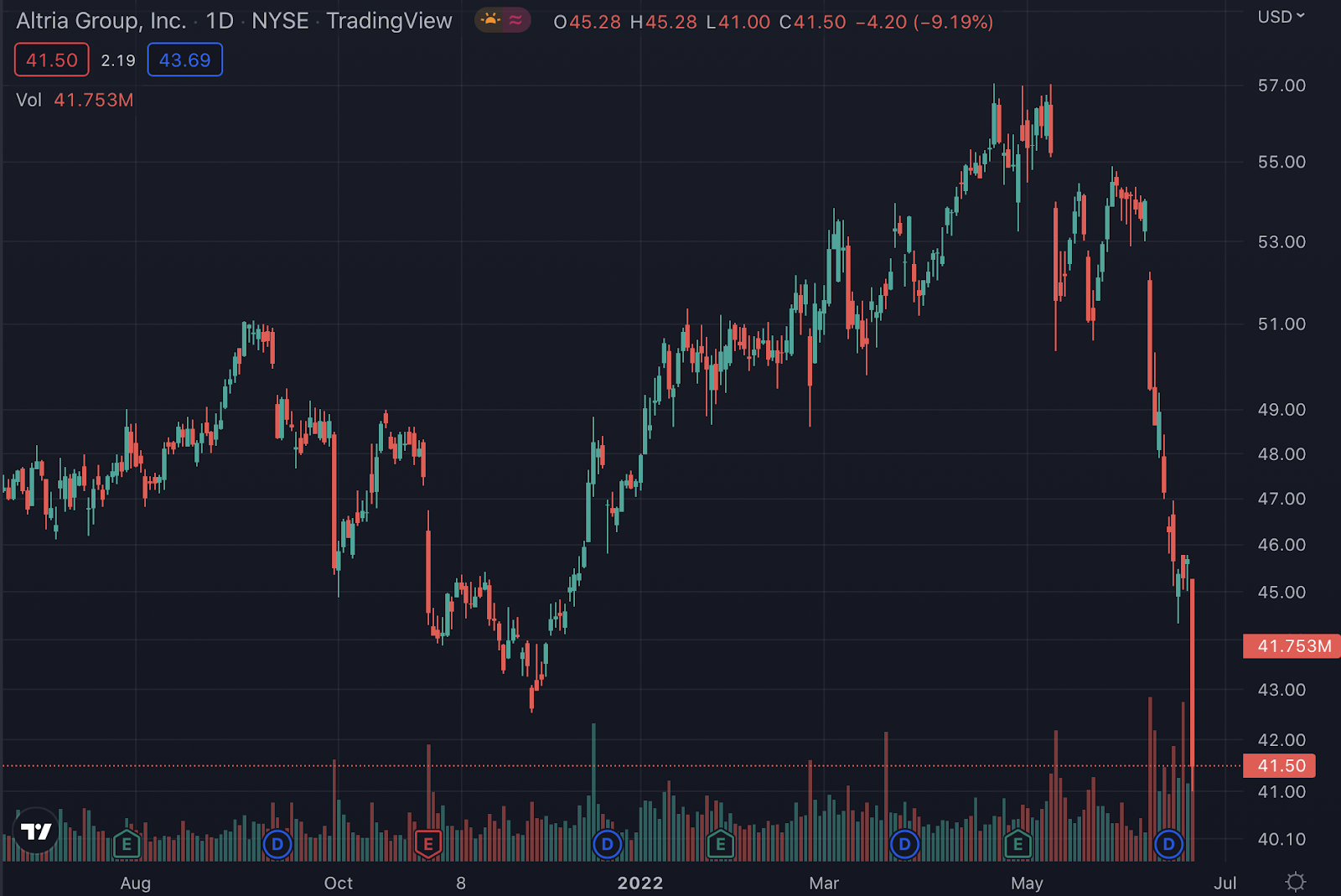Click the dividend marker between Aug and Oct
The image size is (1341, 896).
tap(277, 844)
